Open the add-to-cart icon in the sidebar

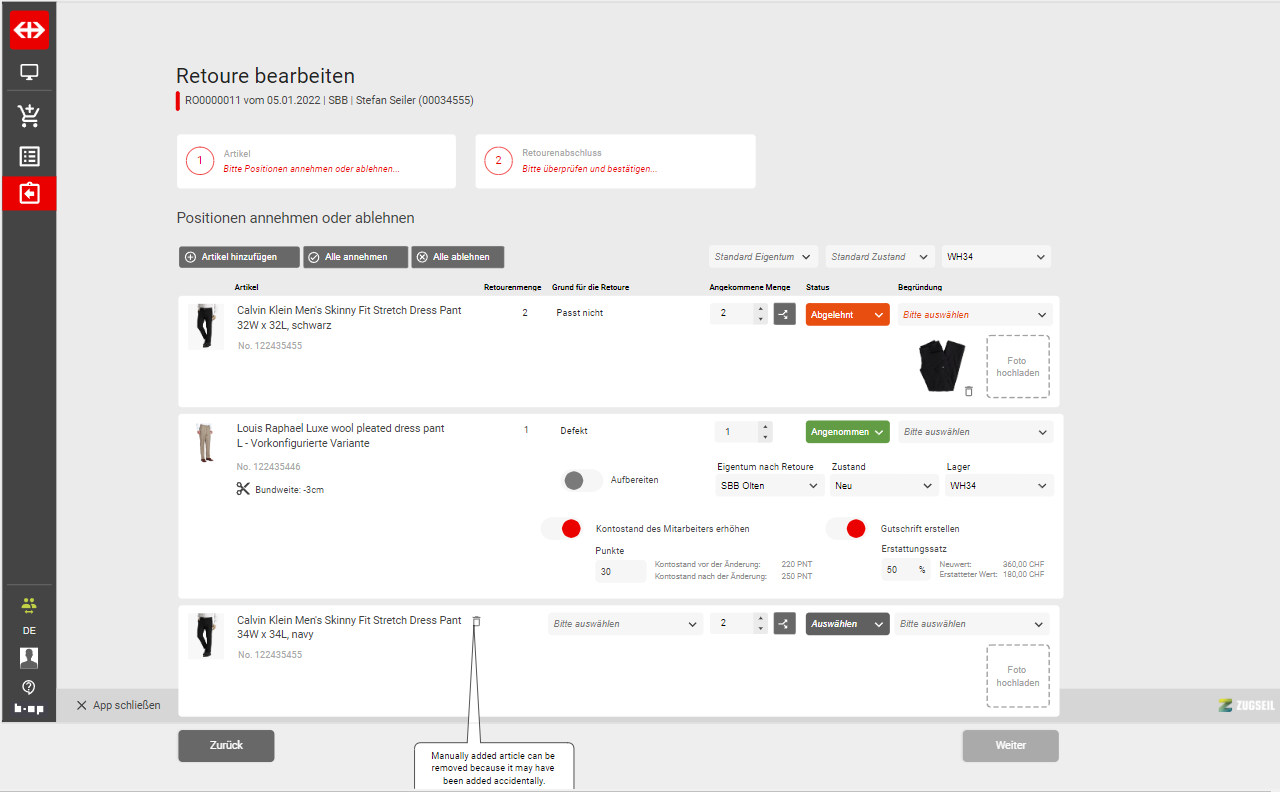29,115
